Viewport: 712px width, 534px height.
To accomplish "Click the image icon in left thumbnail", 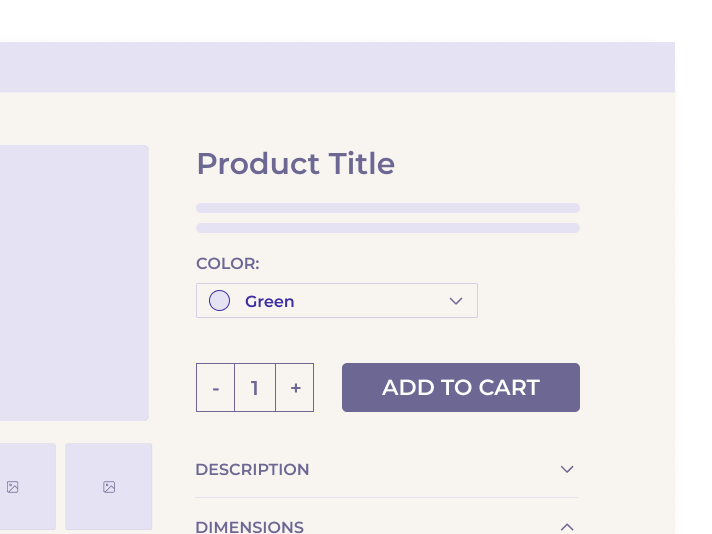I will 13,487.
